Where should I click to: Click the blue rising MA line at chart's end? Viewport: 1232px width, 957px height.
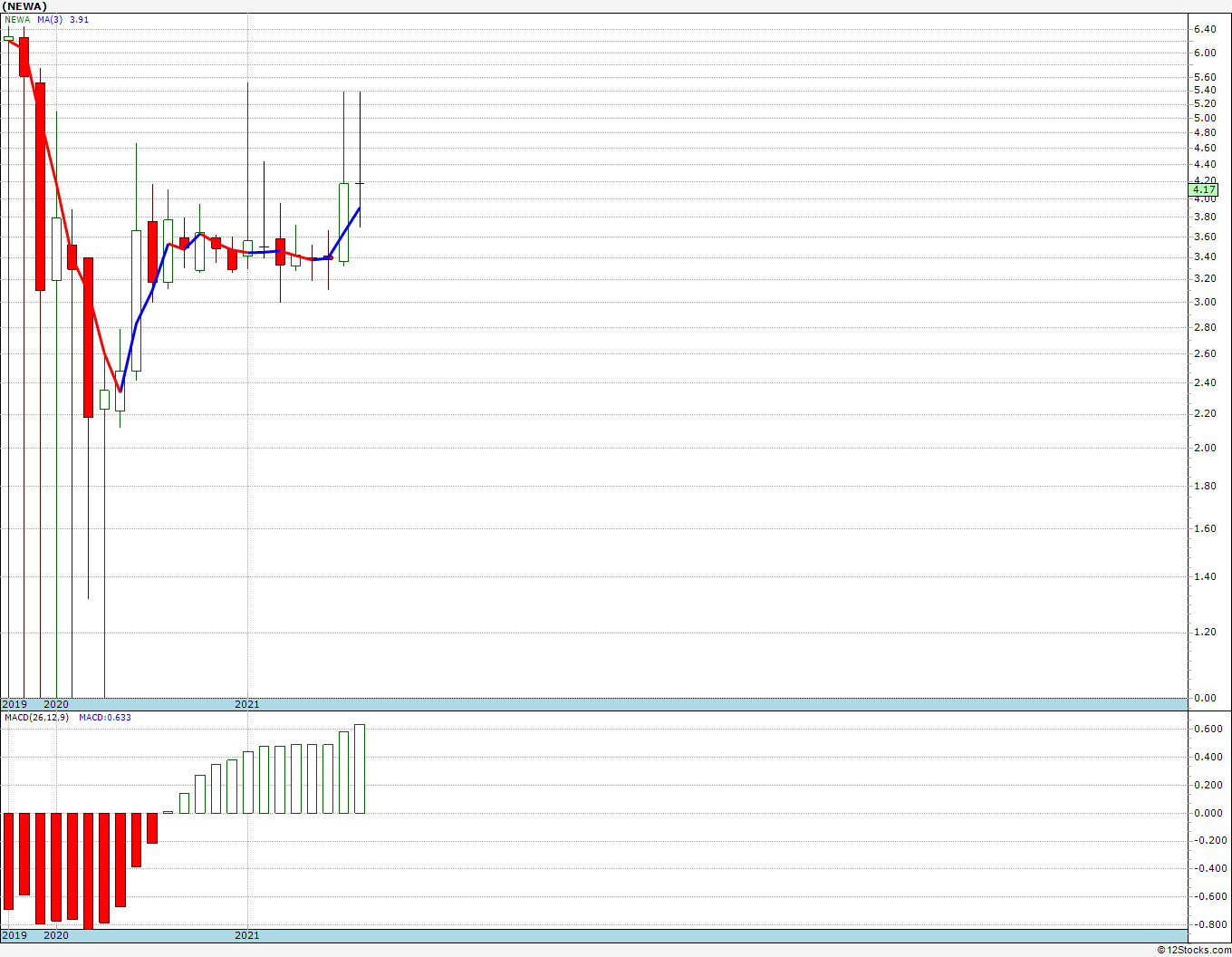345,233
